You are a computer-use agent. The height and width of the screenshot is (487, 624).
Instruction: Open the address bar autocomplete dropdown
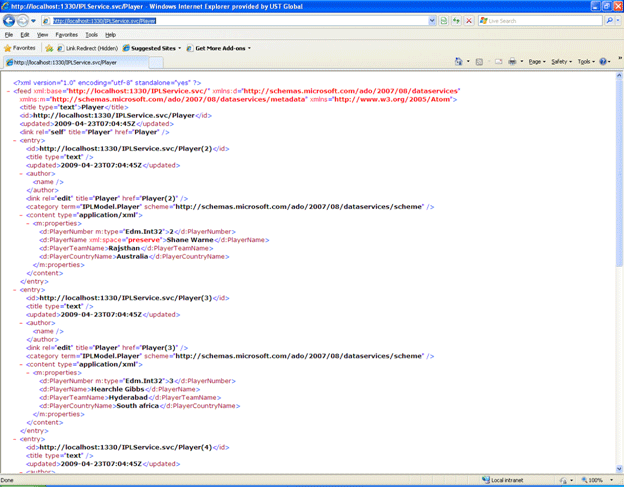(432, 21)
